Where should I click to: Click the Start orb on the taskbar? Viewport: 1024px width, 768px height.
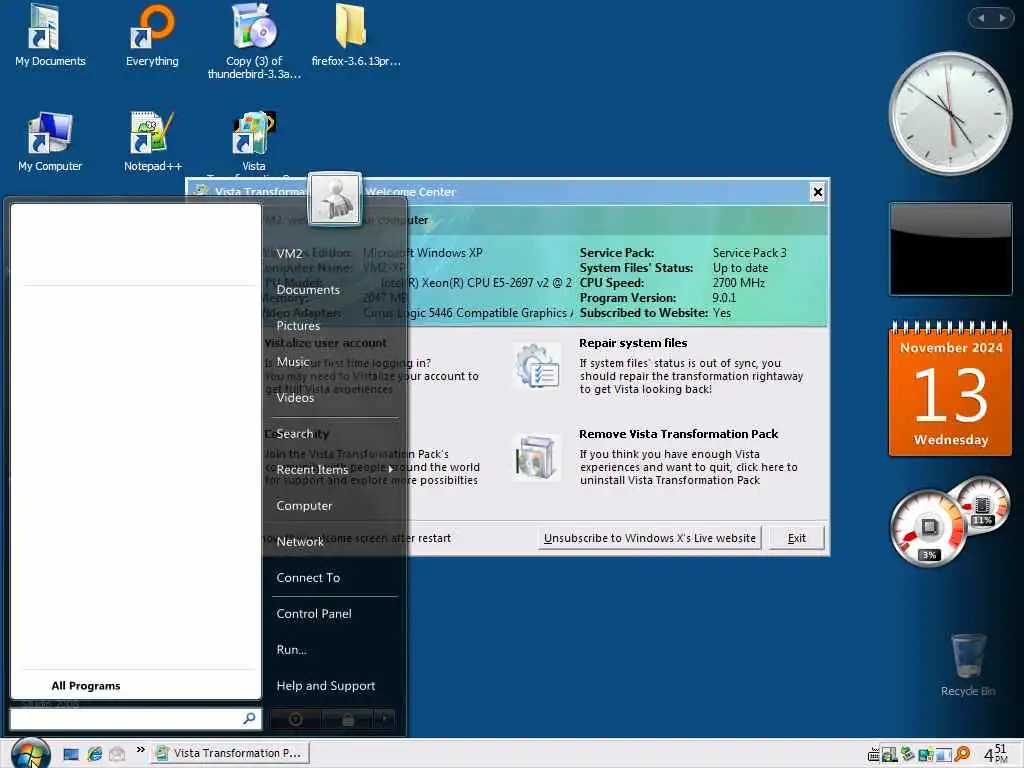point(30,753)
